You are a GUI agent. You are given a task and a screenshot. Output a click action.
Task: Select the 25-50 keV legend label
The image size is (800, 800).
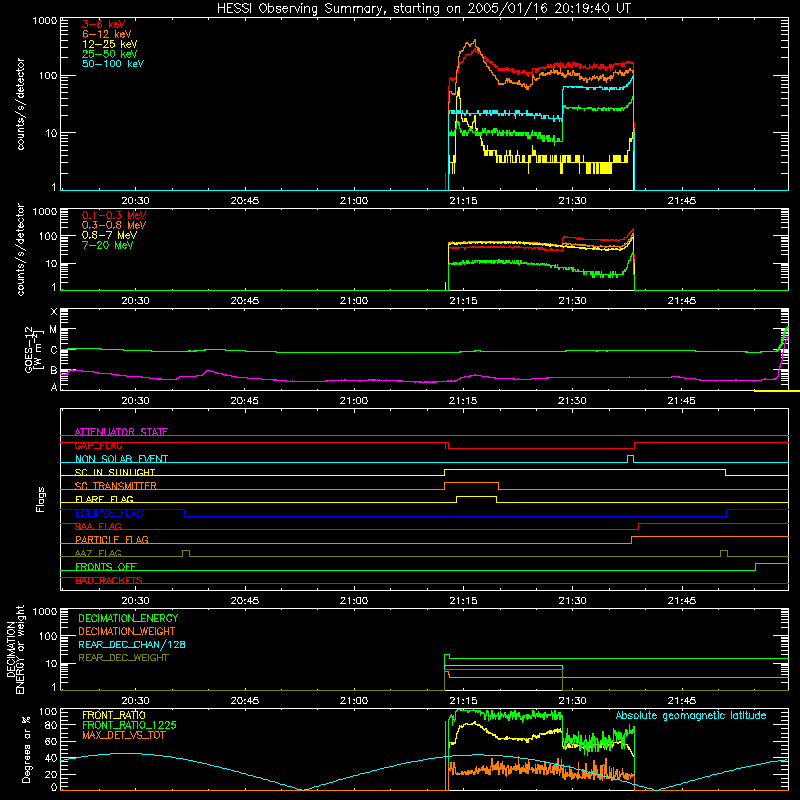[x=110, y=54]
